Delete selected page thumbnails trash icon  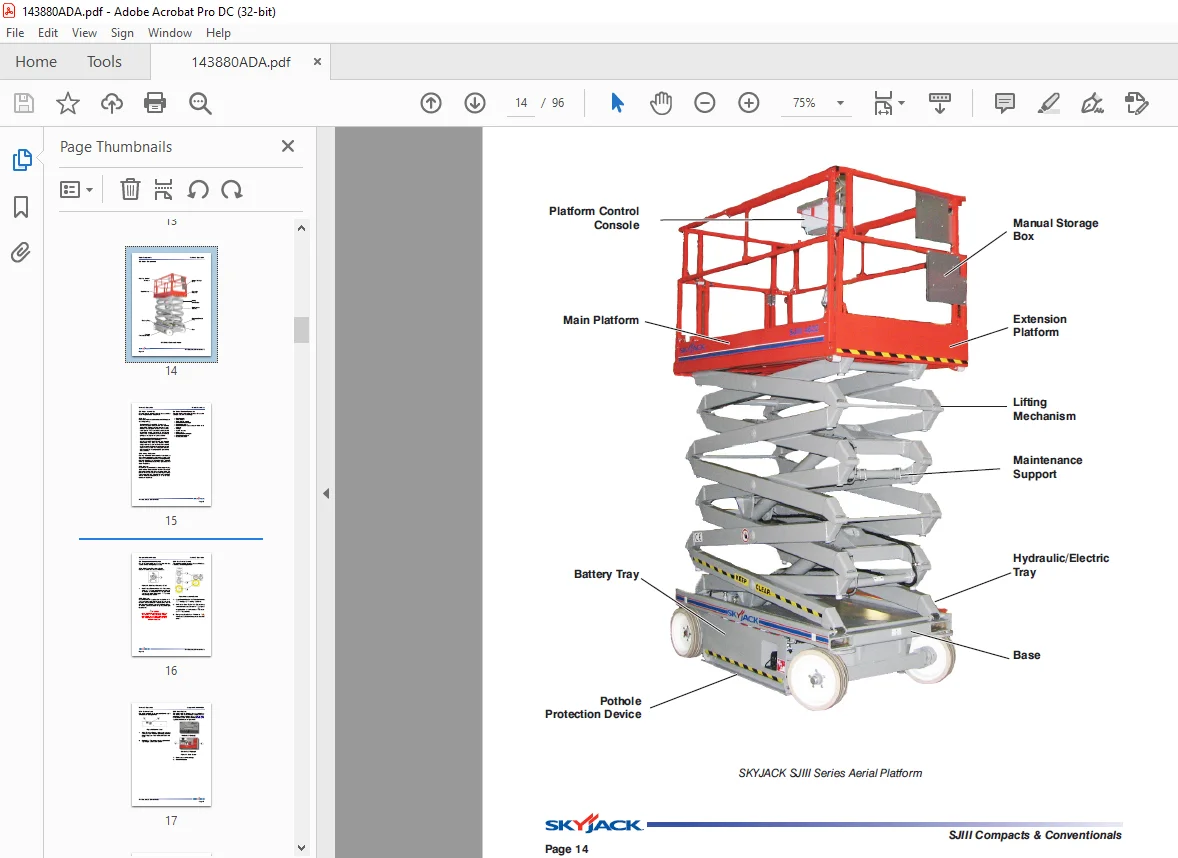click(x=130, y=189)
